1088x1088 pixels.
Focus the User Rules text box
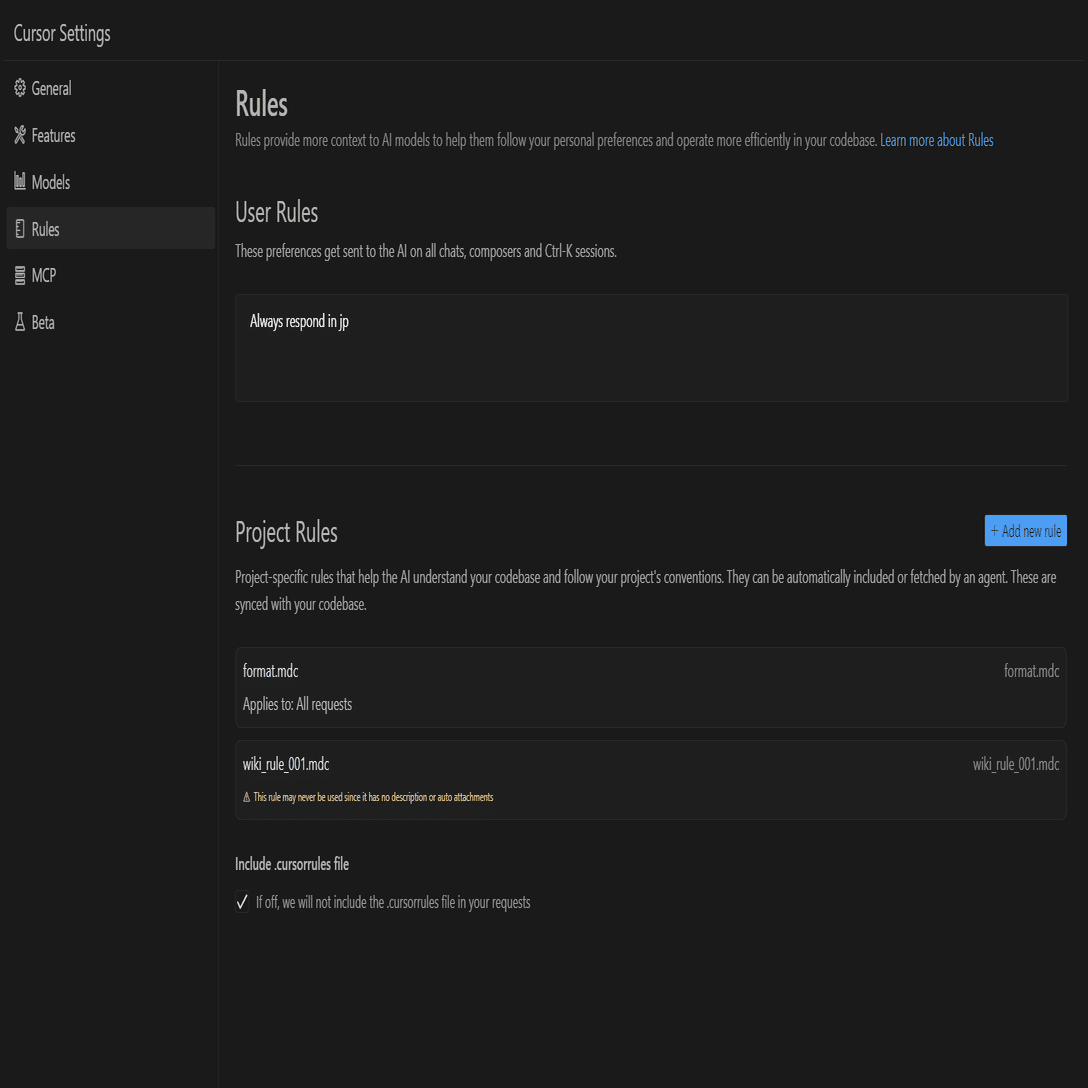[651, 348]
